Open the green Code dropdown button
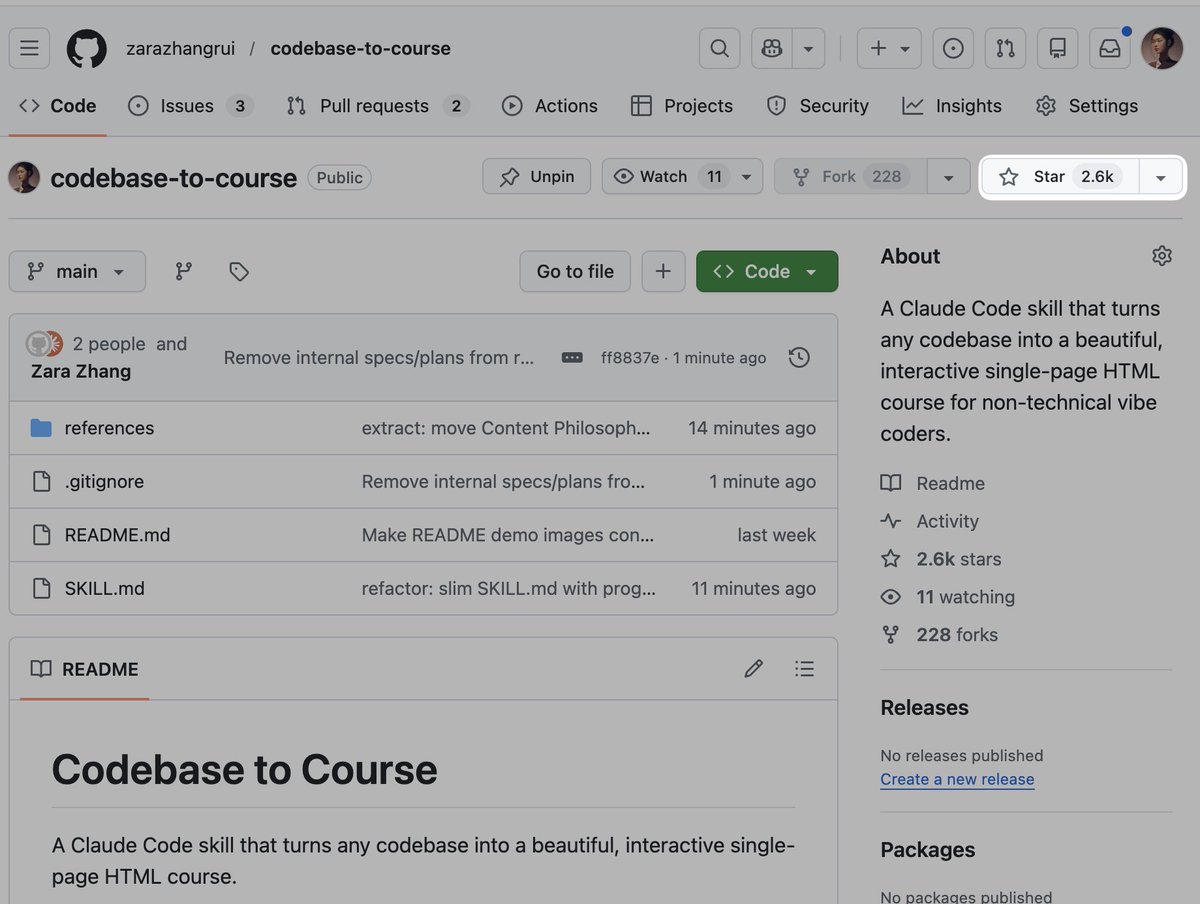The image size is (1200, 904). (x=767, y=271)
